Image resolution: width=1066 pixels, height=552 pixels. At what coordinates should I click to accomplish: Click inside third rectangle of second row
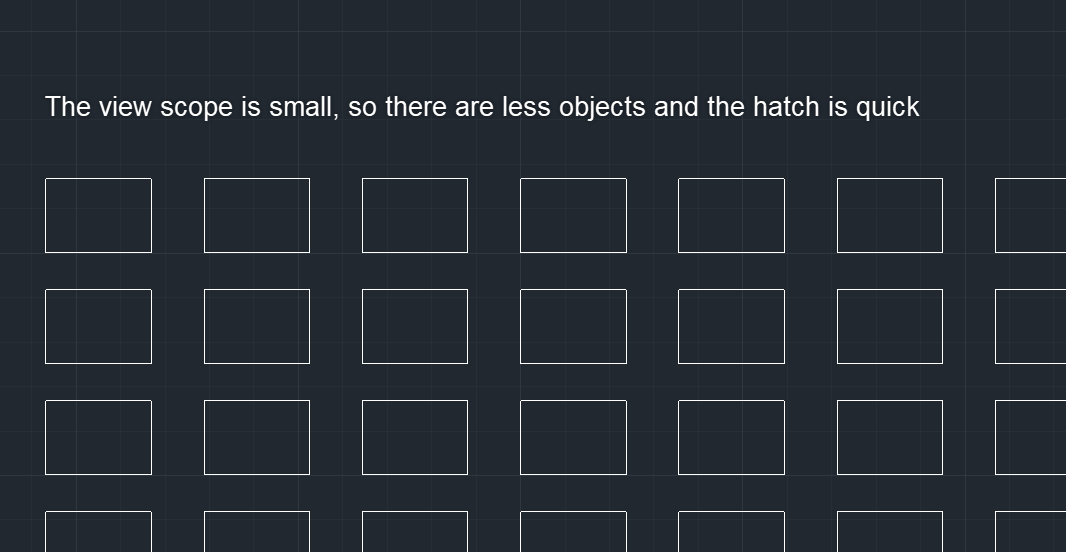(x=415, y=326)
